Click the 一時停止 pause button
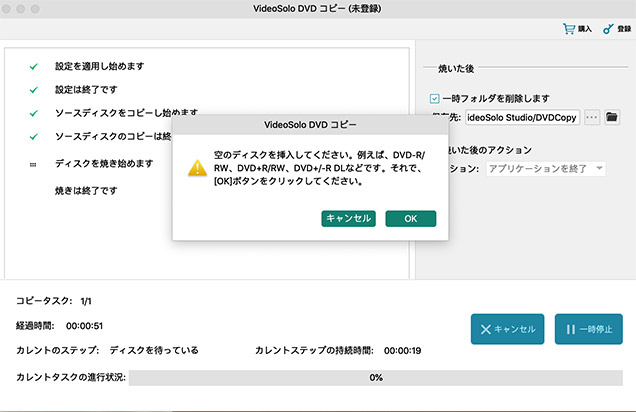 point(589,329)
